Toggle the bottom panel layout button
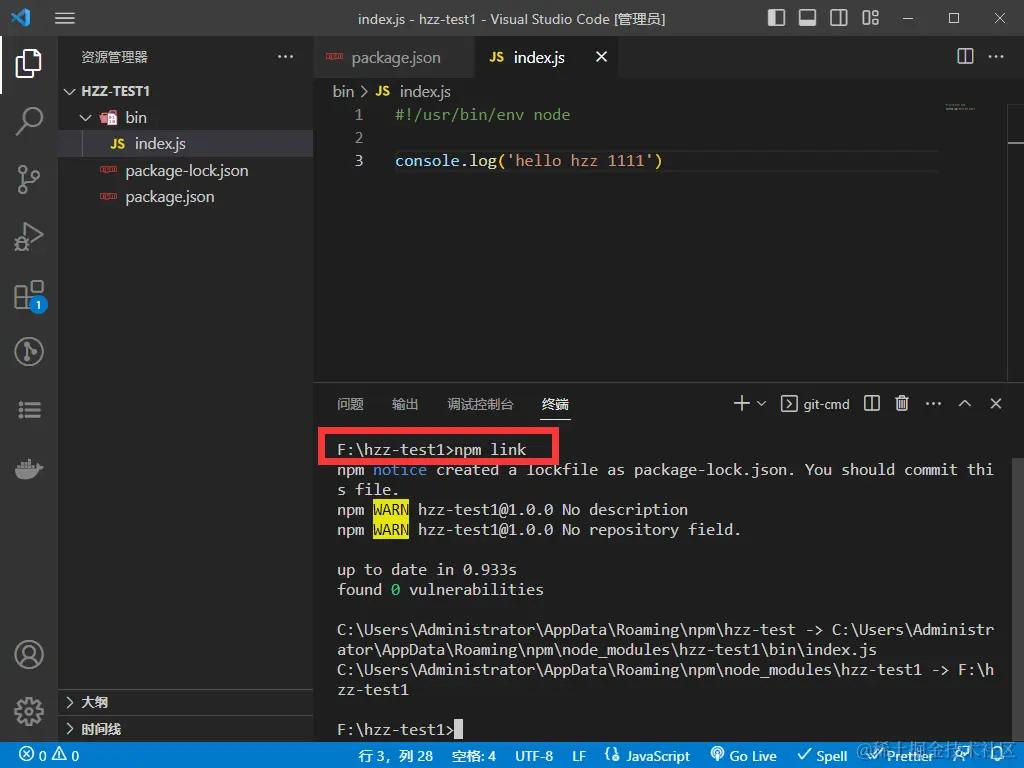This screenshot has height=768, width=1024. 807,18
